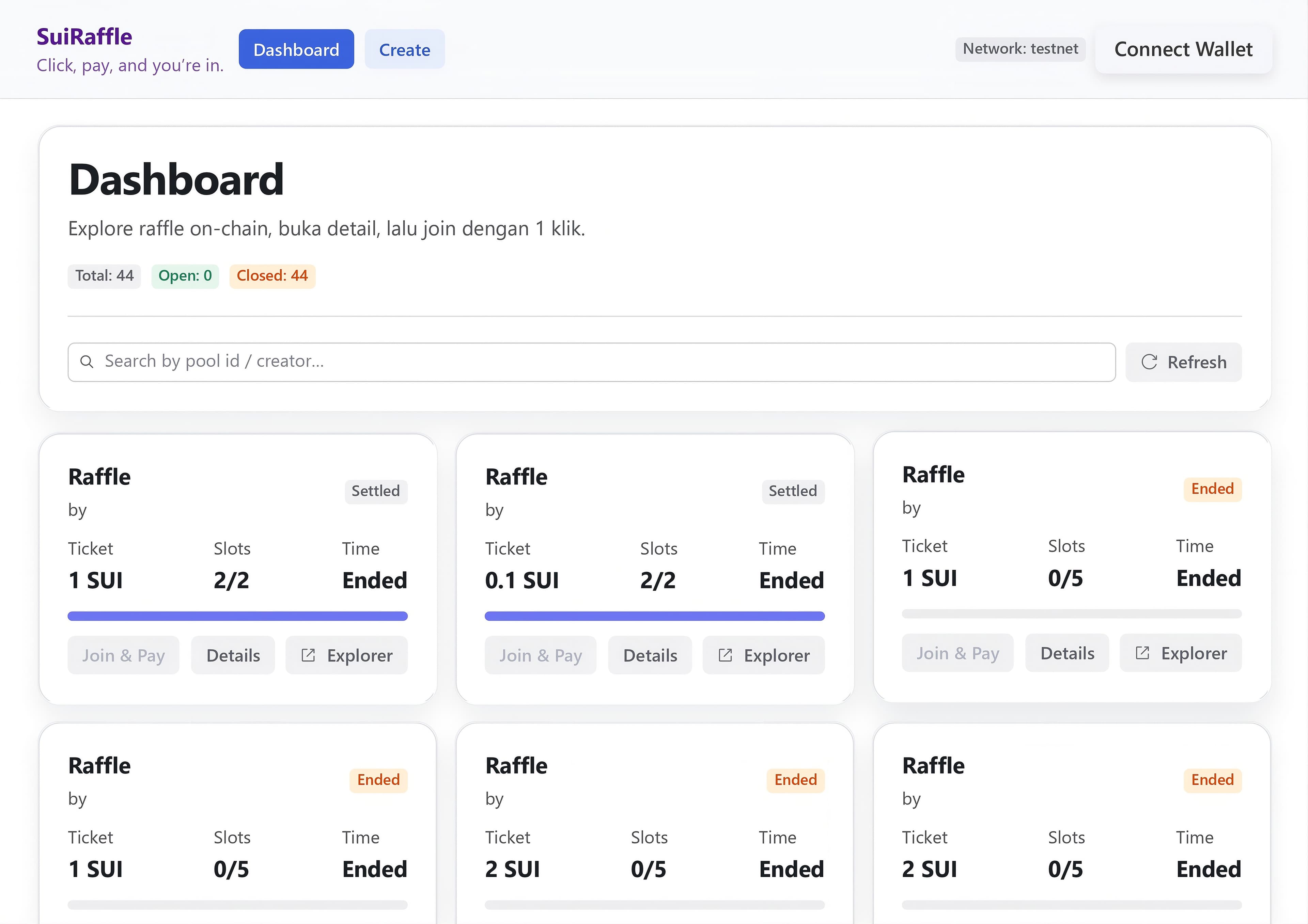Click the Dashboard page heading

point(176,179)
